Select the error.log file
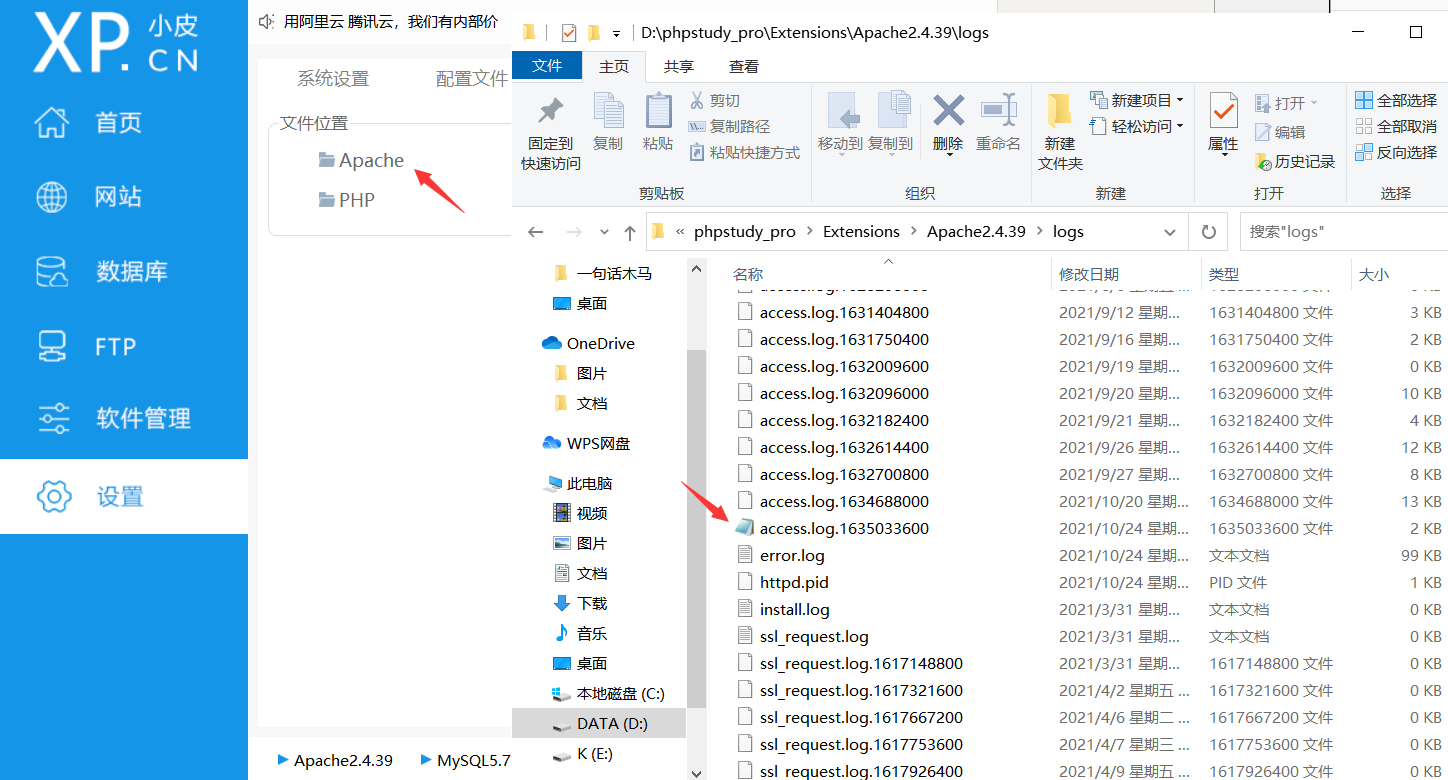This screenshot has width=1448, height=780. click(792, 555)
